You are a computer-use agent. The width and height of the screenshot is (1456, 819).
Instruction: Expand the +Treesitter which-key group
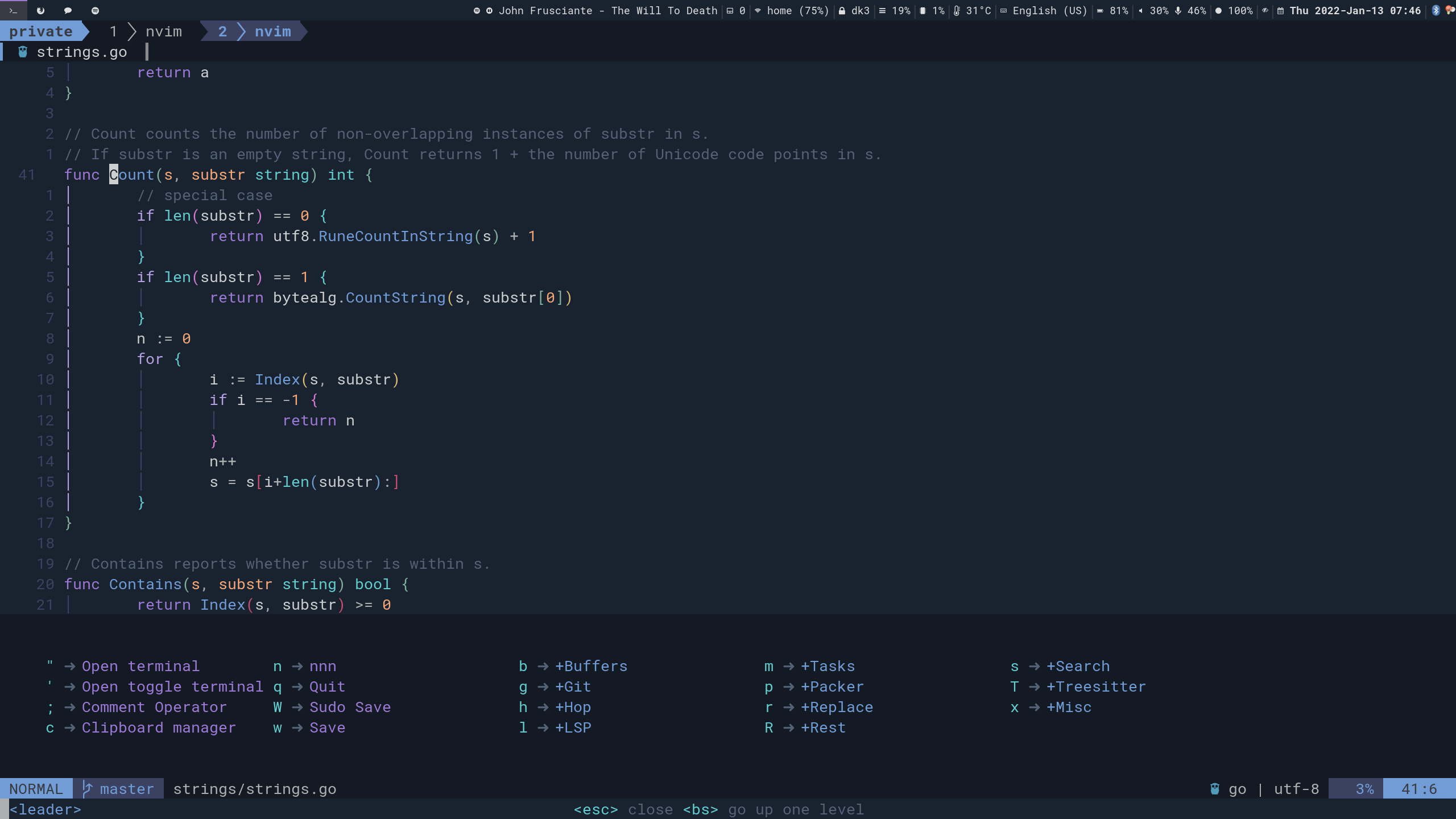click(1096, 686)
